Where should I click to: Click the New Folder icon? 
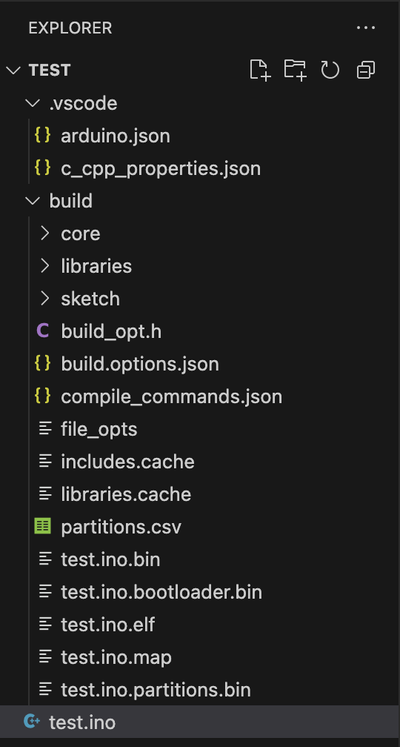[295, 70]
